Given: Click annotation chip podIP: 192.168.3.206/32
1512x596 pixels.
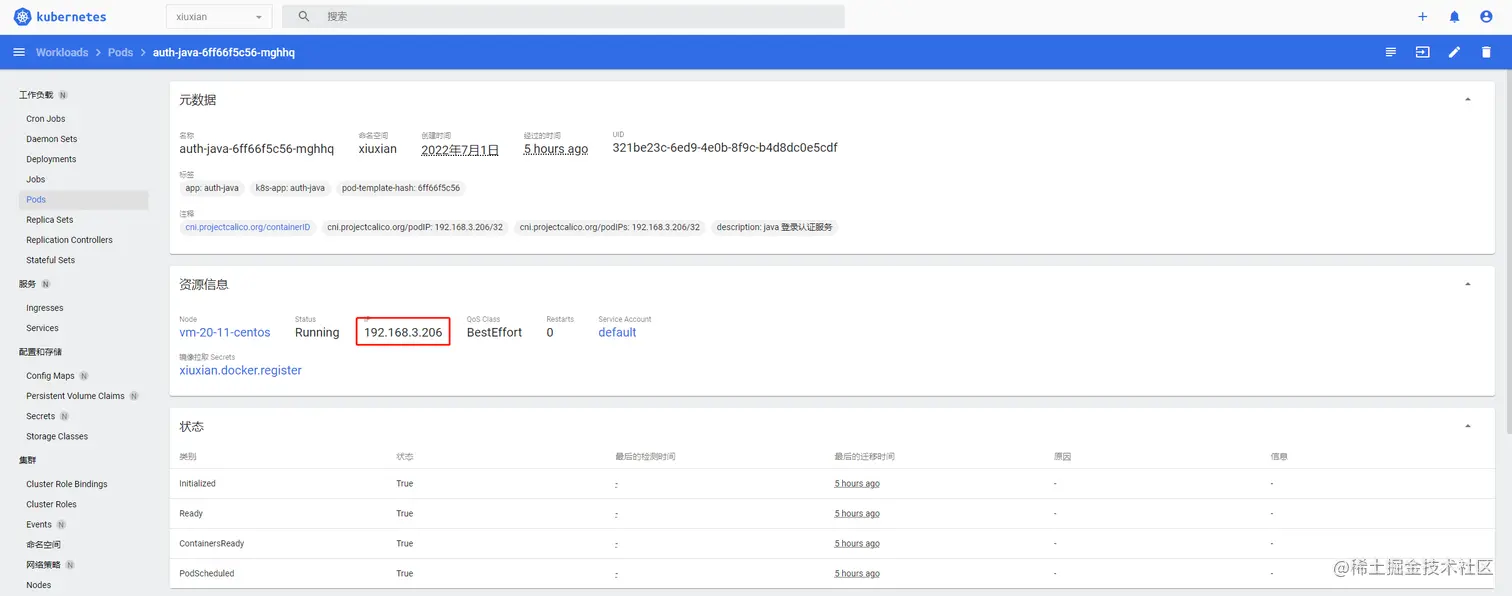Looking at the screenshot, I should [x=415, y=227].
